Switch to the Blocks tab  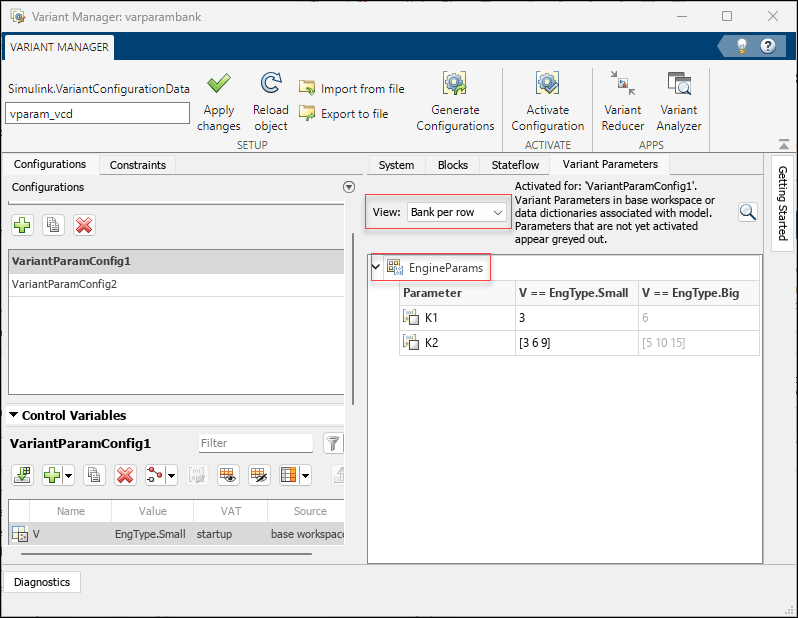[x=452, y=165]
